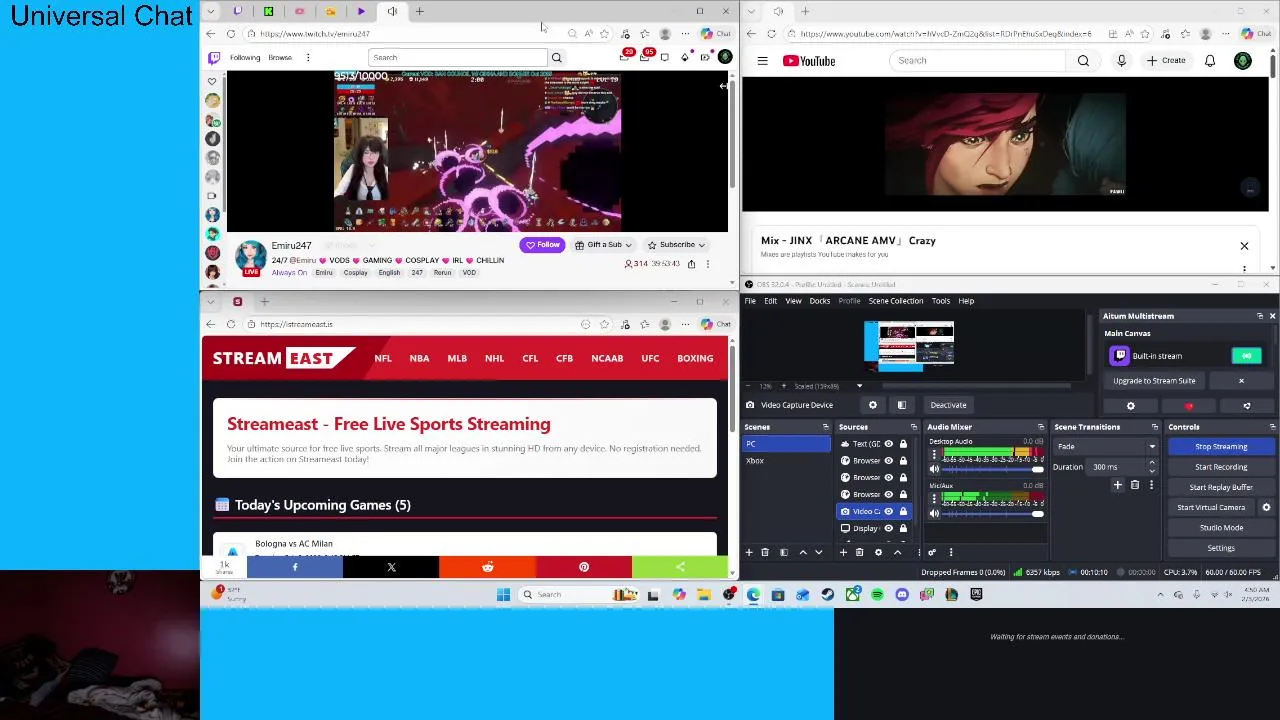Open NBA tab on Streameast
The width and height of the screenshot is (1280, 720).
click(x=419, y=358)
